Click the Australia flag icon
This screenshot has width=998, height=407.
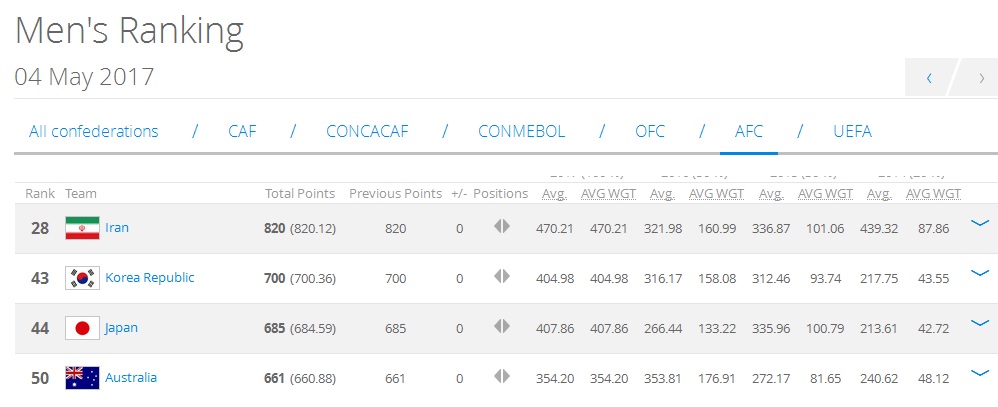82,378
